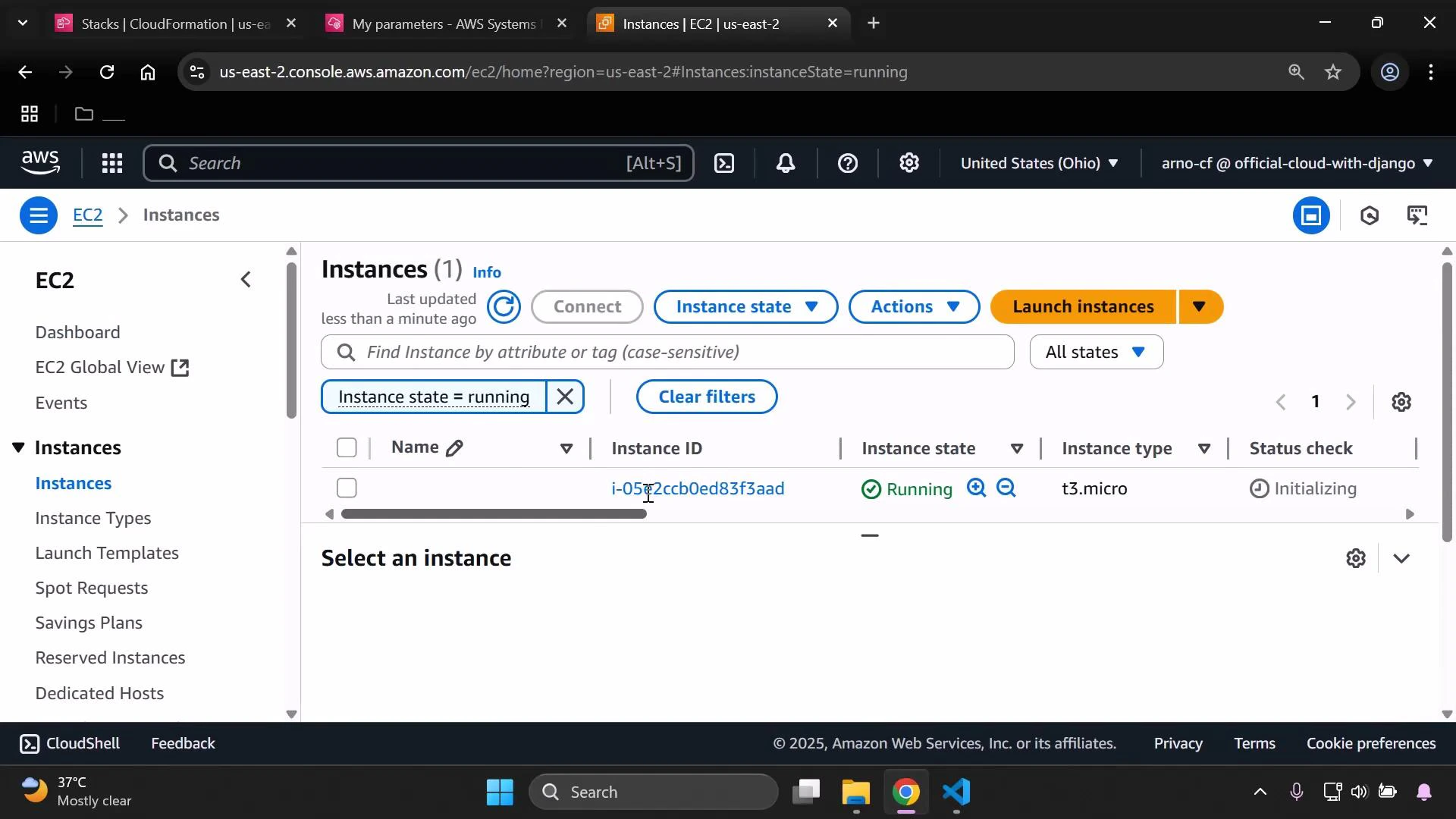Image resolution: width=1456 pixels, height=819 pixels.
Task: Open the AWS services grid menu
Action: [x=112, y=163]
